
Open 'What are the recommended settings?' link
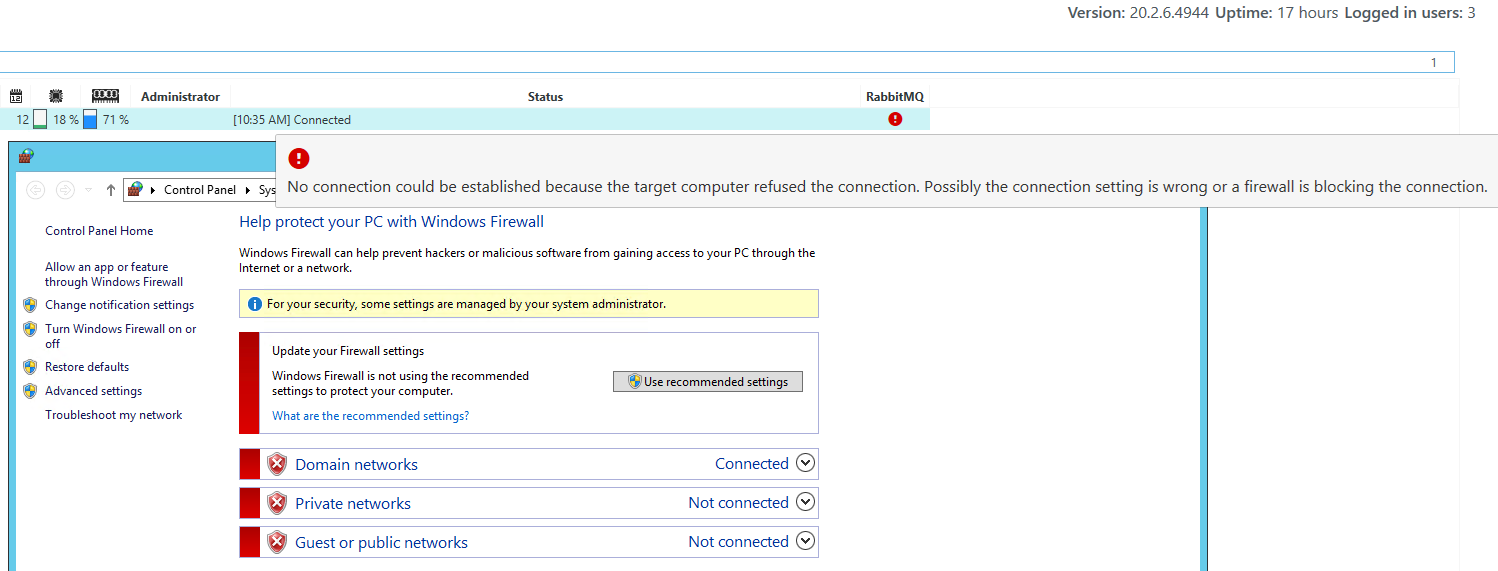(370, 416)
